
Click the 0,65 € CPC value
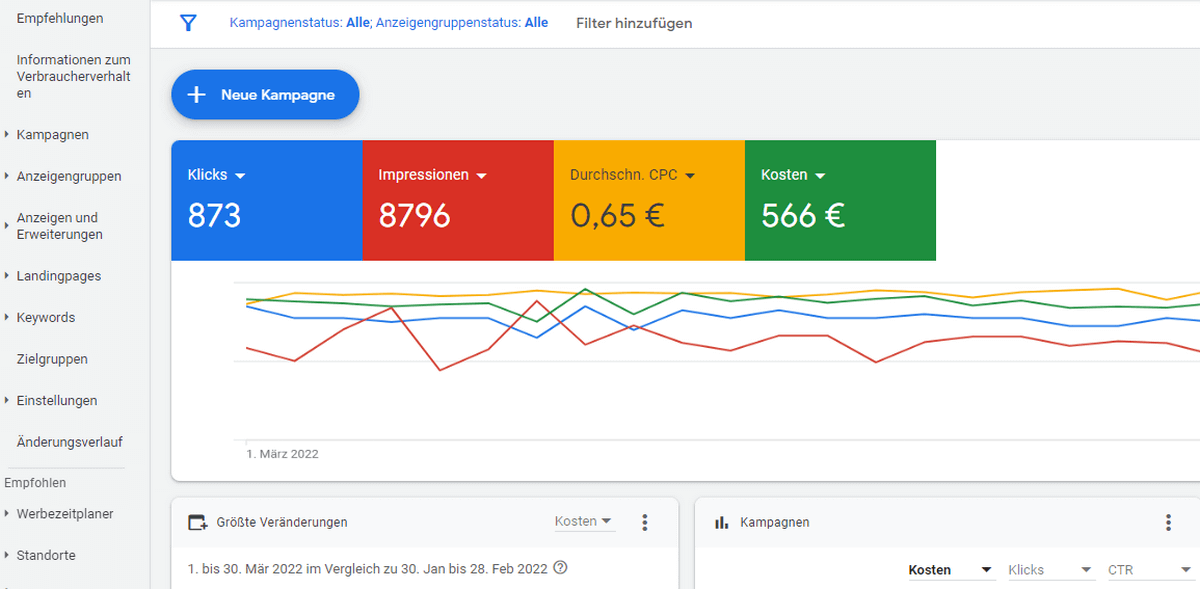point(617,215)
